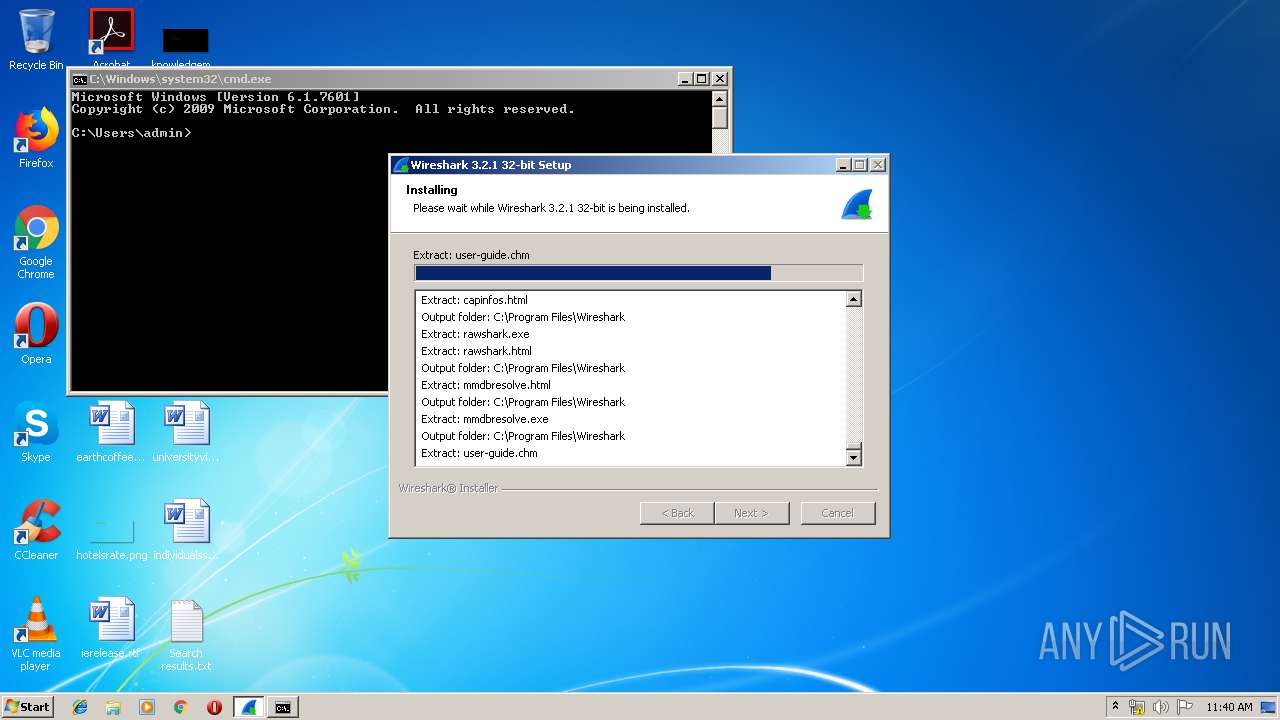Switch to Wireshark Setup taskbar button
The image size is (1280, 720).
point(249,707)
